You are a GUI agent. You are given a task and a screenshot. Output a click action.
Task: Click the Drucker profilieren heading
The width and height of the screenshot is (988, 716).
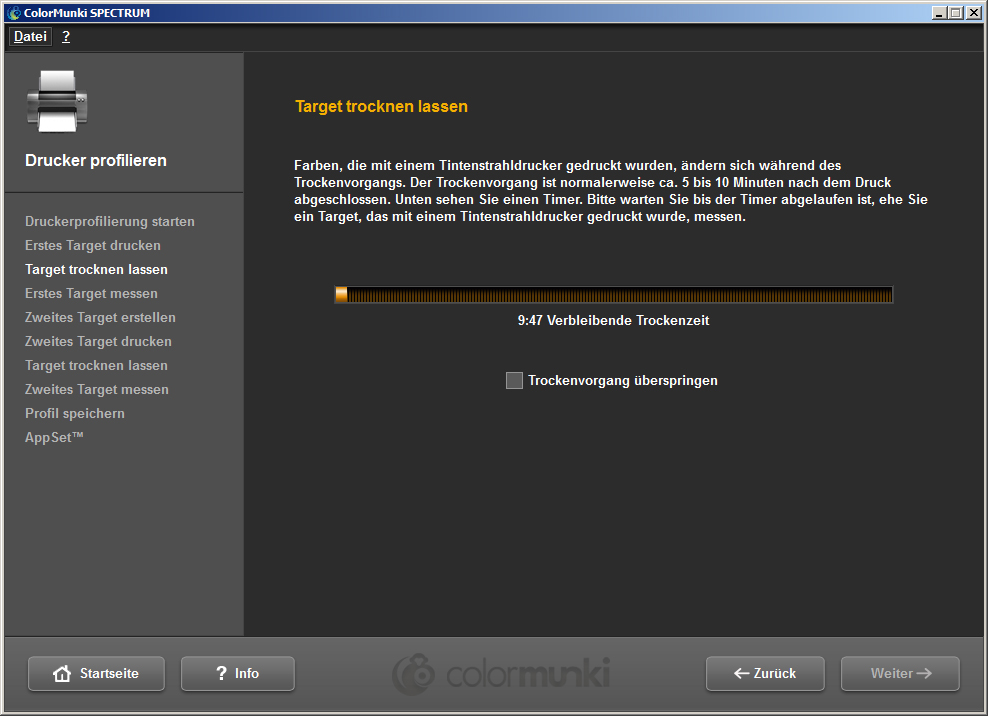(96, 160)
